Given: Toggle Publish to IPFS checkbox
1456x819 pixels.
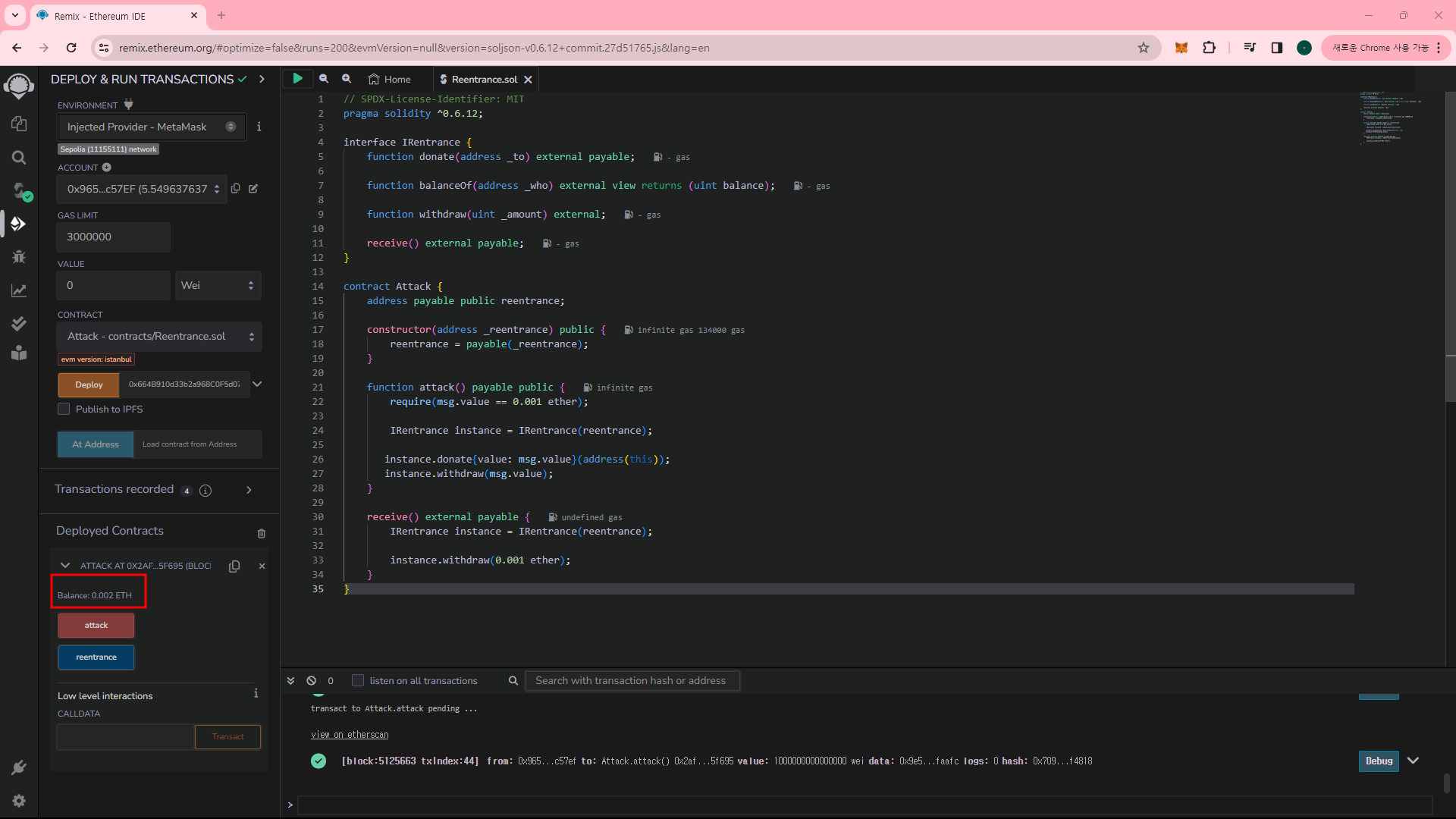Looking at the screenshot, I should tap(64, 409).
